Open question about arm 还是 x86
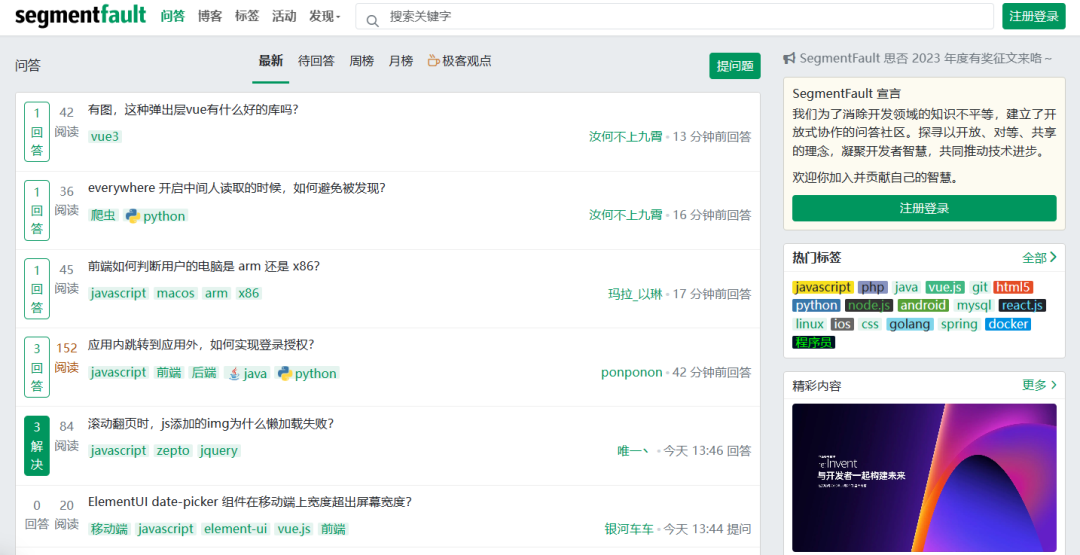 [204, 266]
